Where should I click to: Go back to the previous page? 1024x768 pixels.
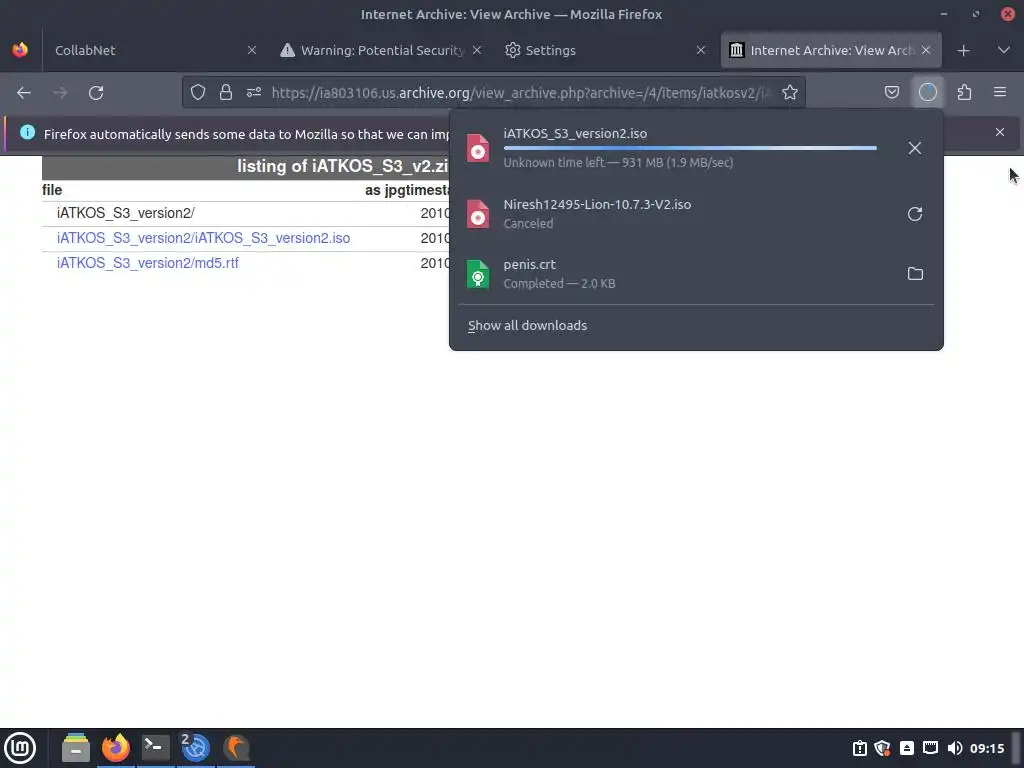click(24, 93)
